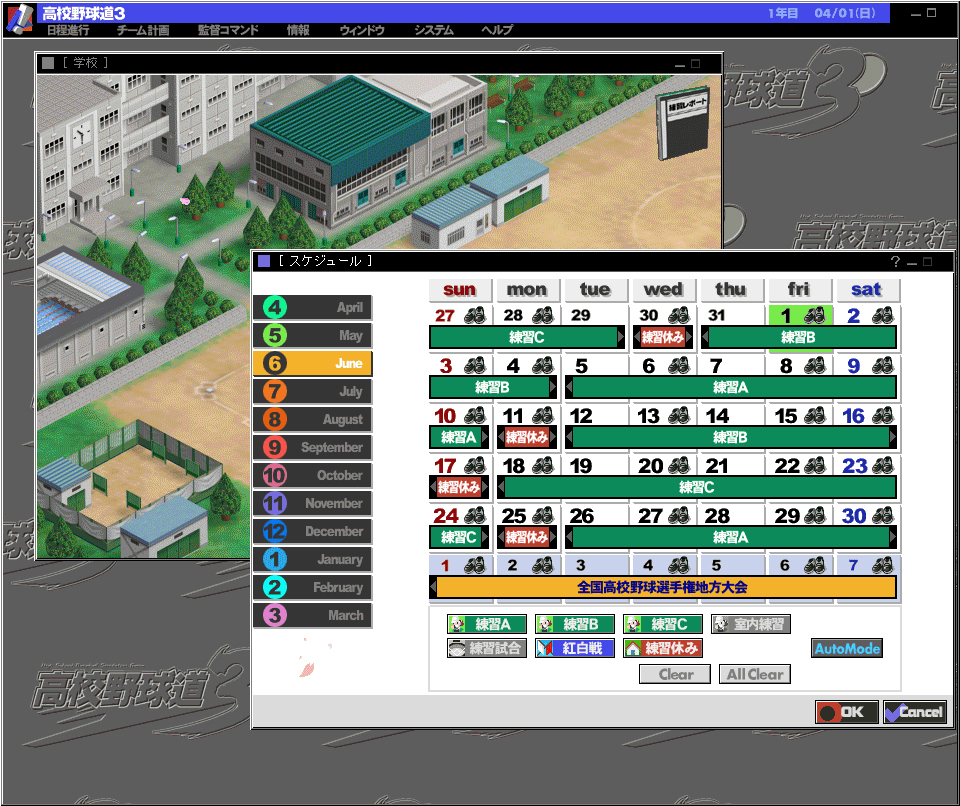The width and height of the screenshot is (960, 806).
Task: Select the 練習休み rest day button
Action: point(662,648)
